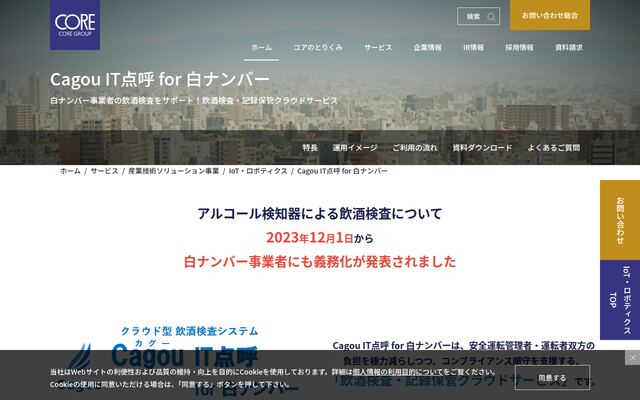Click クラウド型 飲酒検査システム logo text

coord(189,331)
